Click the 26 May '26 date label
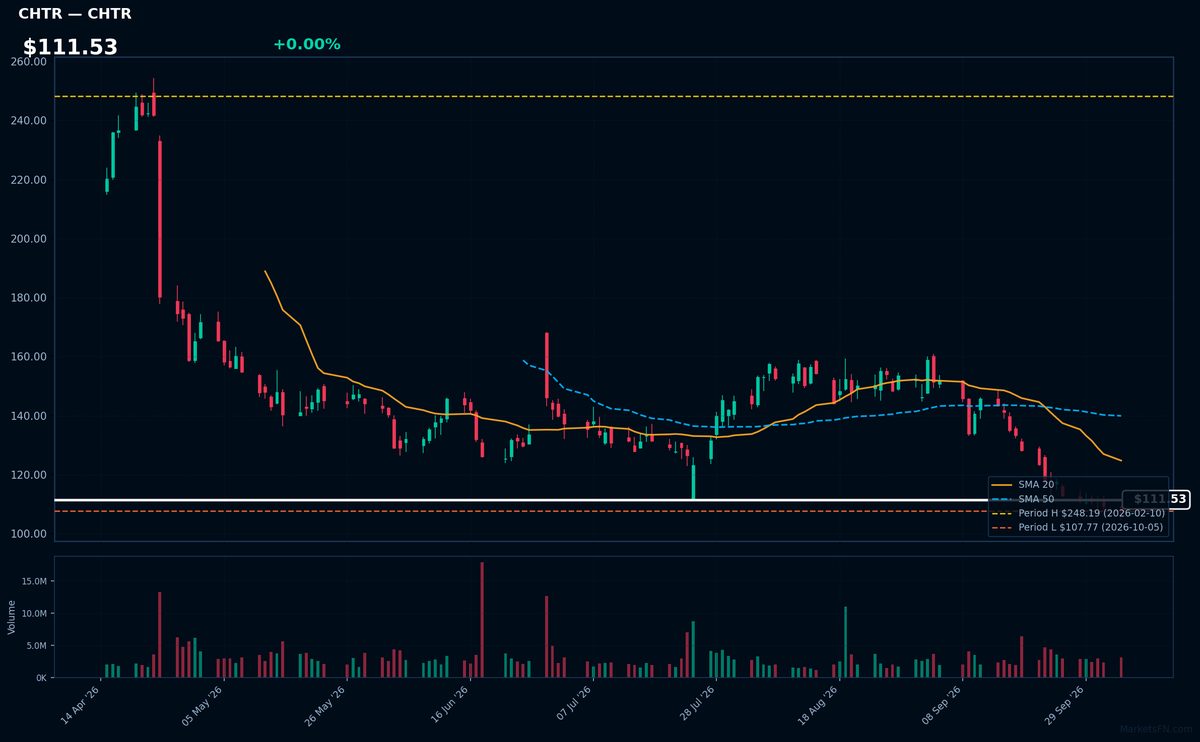 click(x=327, y=706)
